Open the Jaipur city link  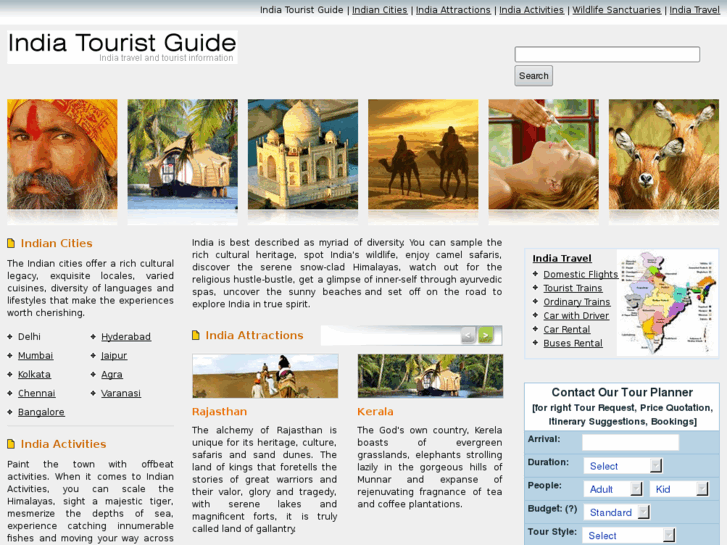[114, 355]
